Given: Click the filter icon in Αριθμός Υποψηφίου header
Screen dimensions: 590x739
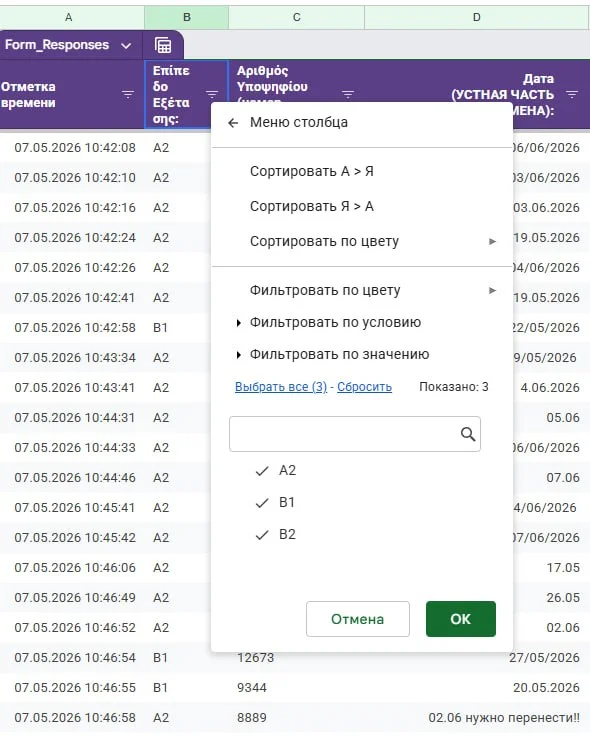Looking at the screenshot, I should pyautogui.click(x=348, y=94).
